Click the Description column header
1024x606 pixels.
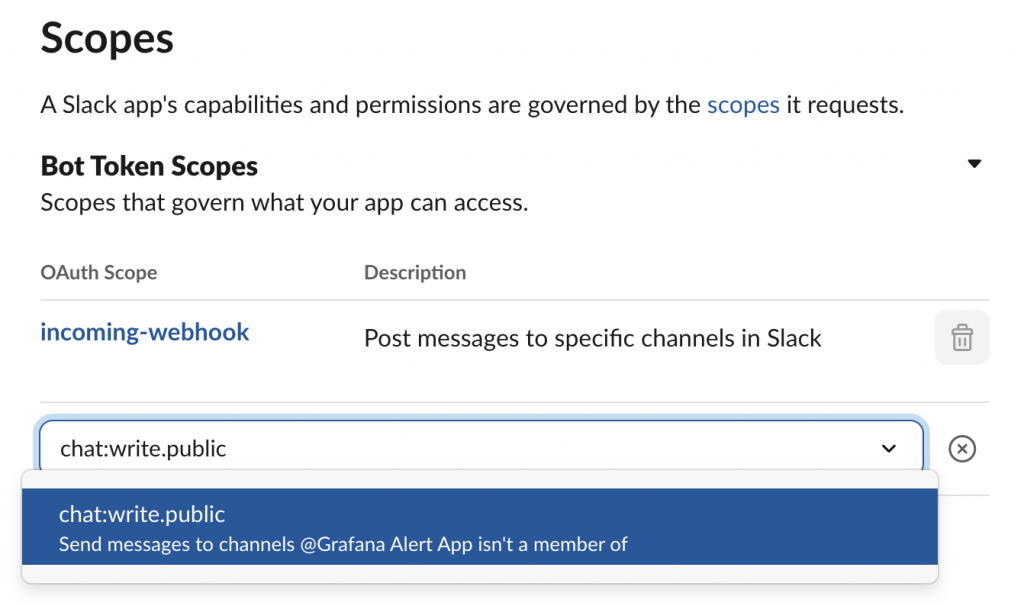pyautogui.click(x=415, y=272)
